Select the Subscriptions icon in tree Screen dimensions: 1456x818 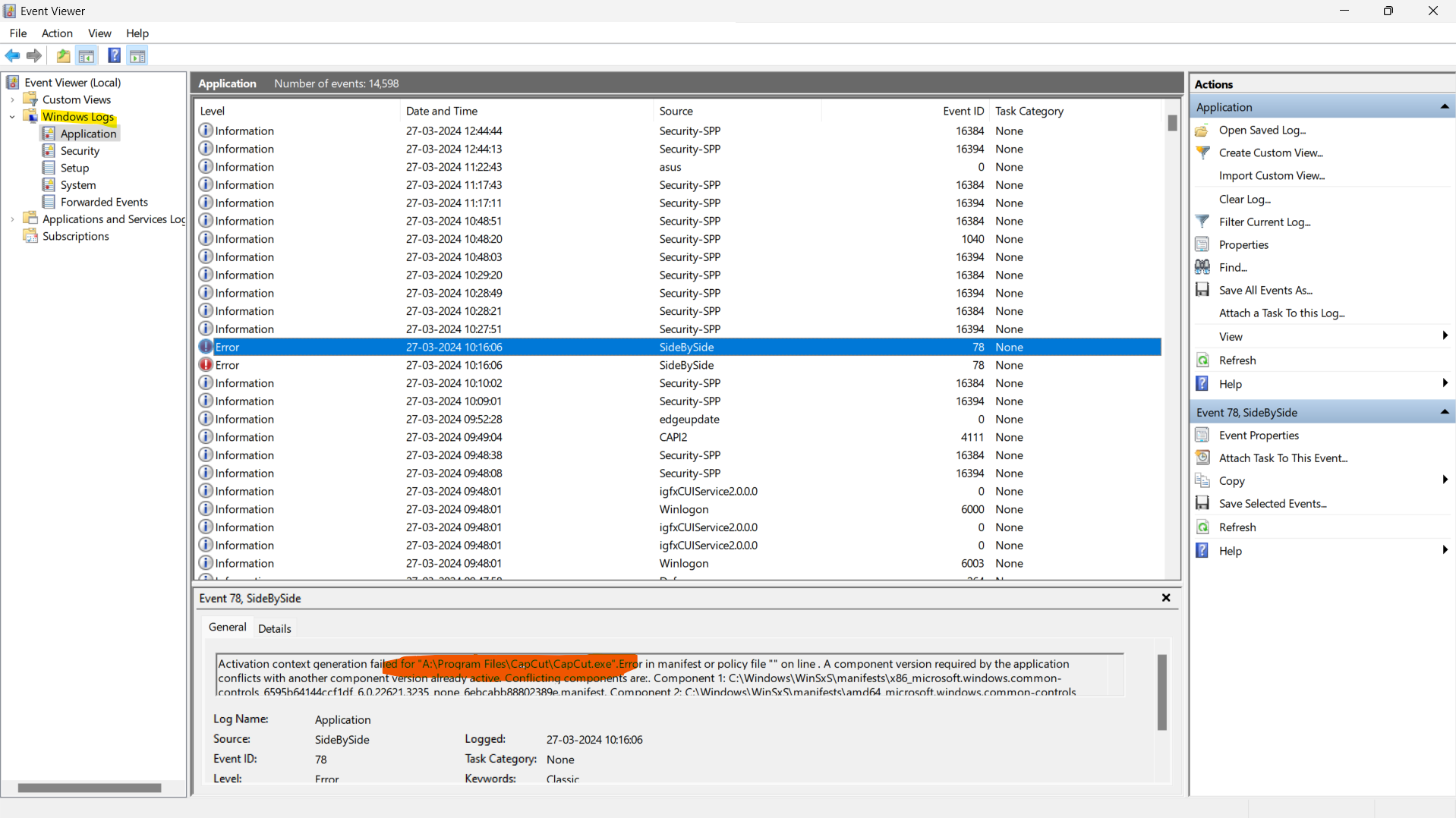coord(30,236)
